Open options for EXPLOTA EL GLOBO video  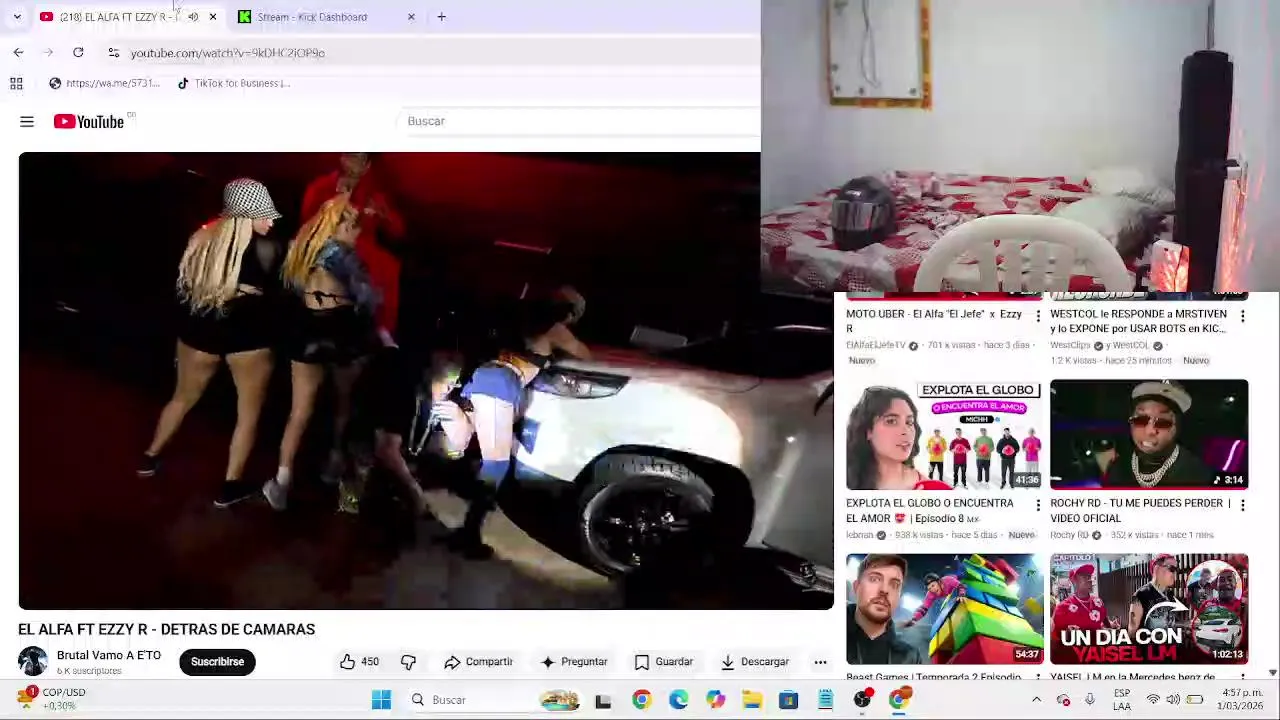click(x=1037, y=506)
